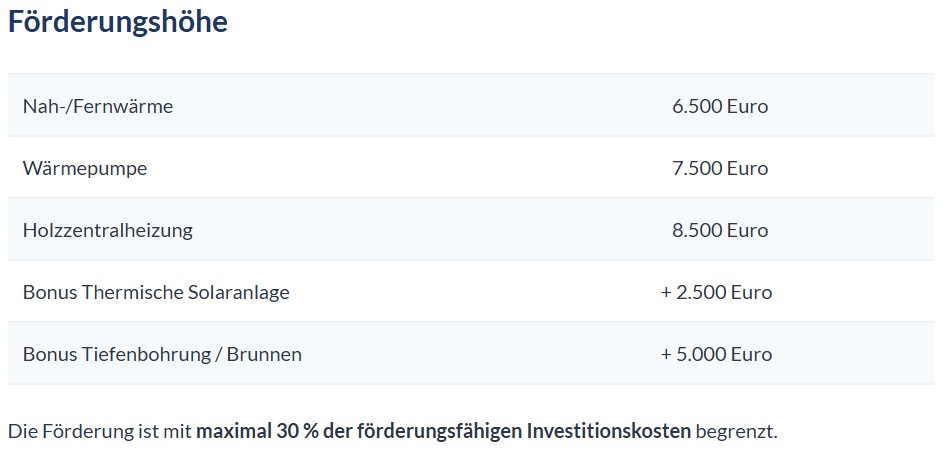Image resolution: width=948 pixels, height=457 pixels.
Task: Click the 6.500 Euro amount
Action: coord(720,106)
